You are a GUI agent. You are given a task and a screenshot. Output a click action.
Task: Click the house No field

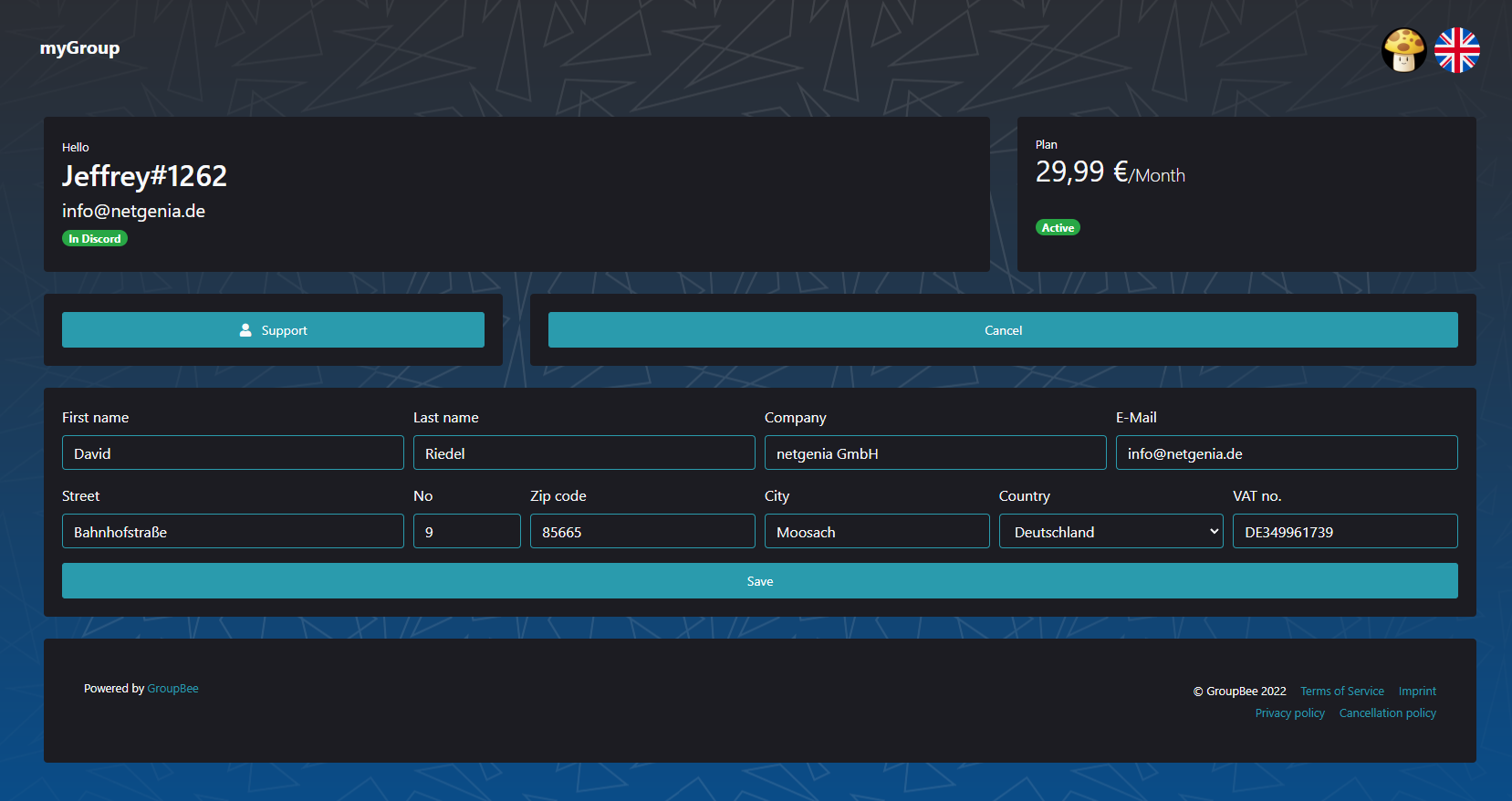click(466, 532)
